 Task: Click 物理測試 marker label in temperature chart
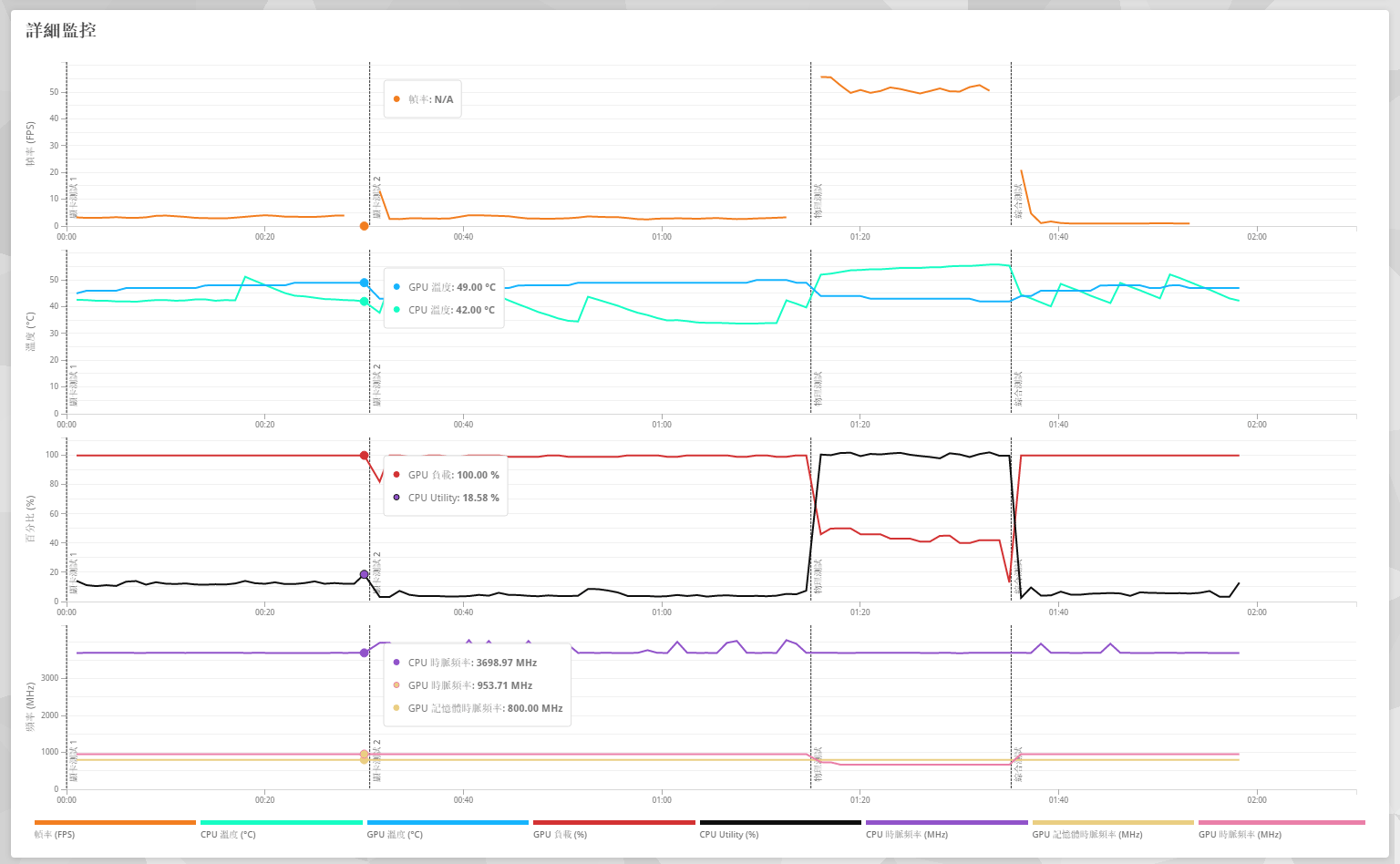[x=818, y=388]
